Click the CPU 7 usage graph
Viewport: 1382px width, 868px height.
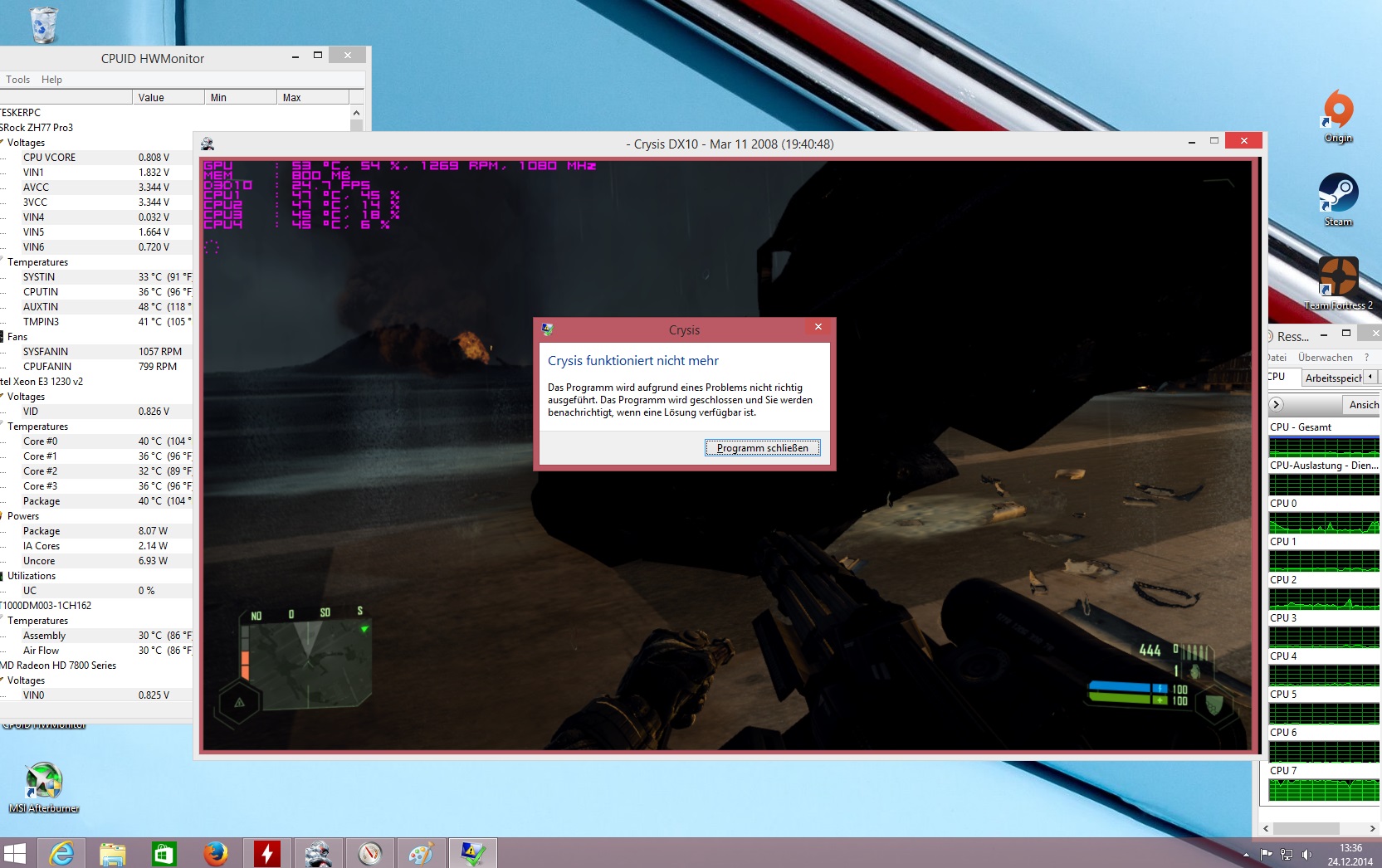pos(1324,790)
